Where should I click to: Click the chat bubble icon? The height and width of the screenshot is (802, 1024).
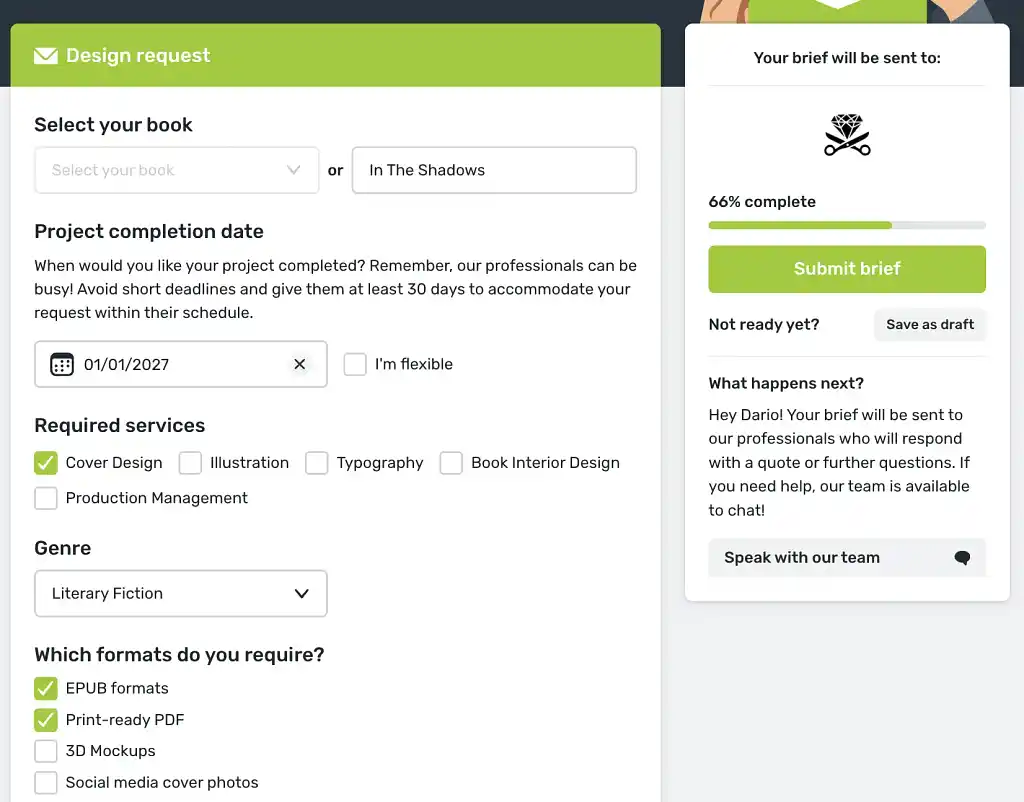[962, 558]
